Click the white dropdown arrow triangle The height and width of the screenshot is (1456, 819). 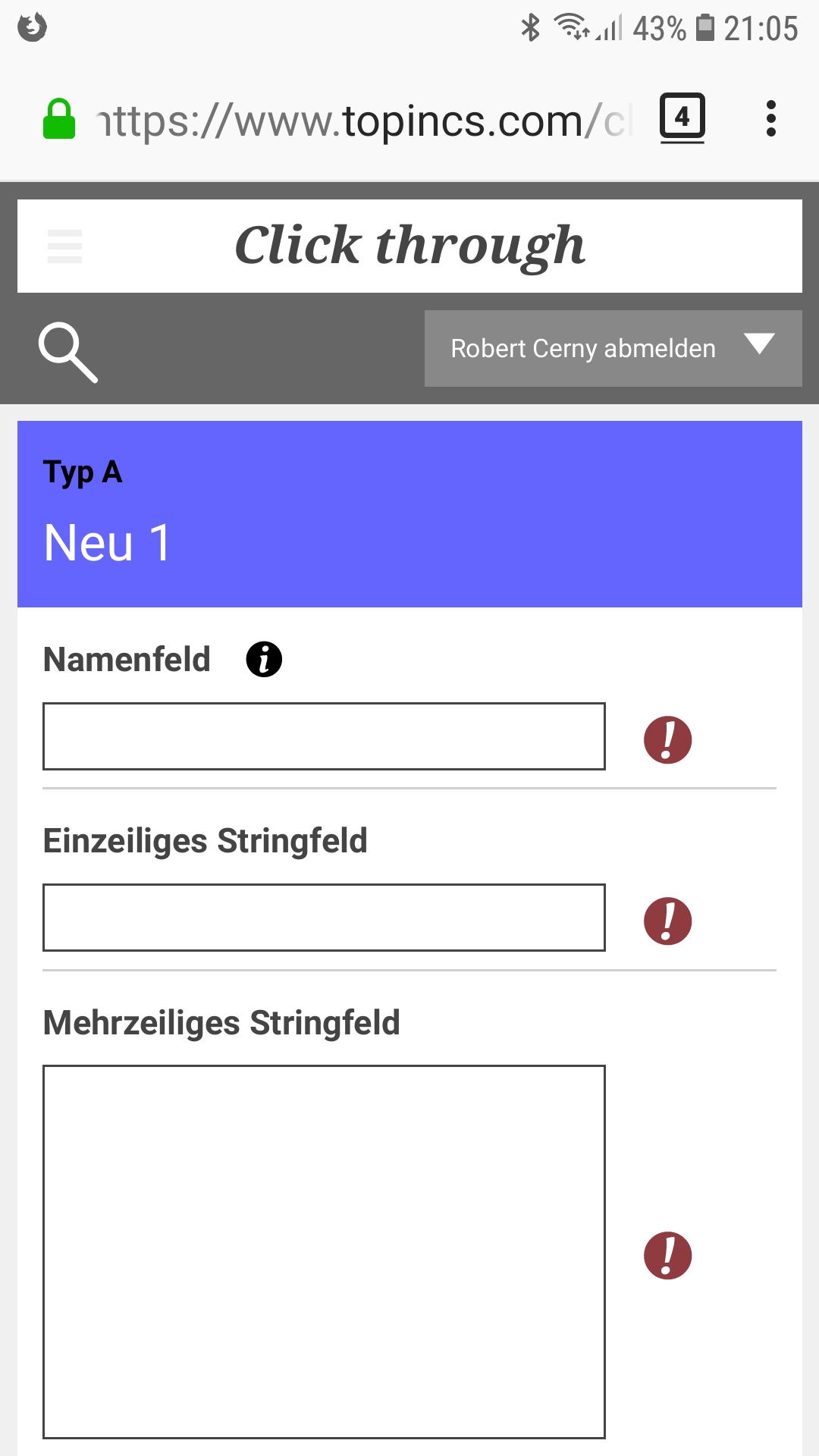coord(759,344)
